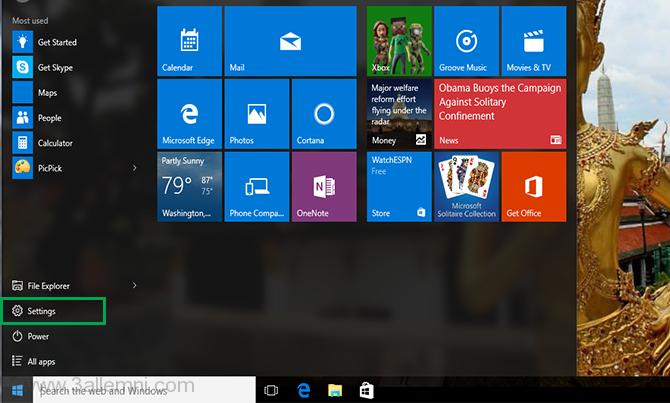670x403 pixels.
Task: Open the Mail tile
Action: tap(290, 41)
